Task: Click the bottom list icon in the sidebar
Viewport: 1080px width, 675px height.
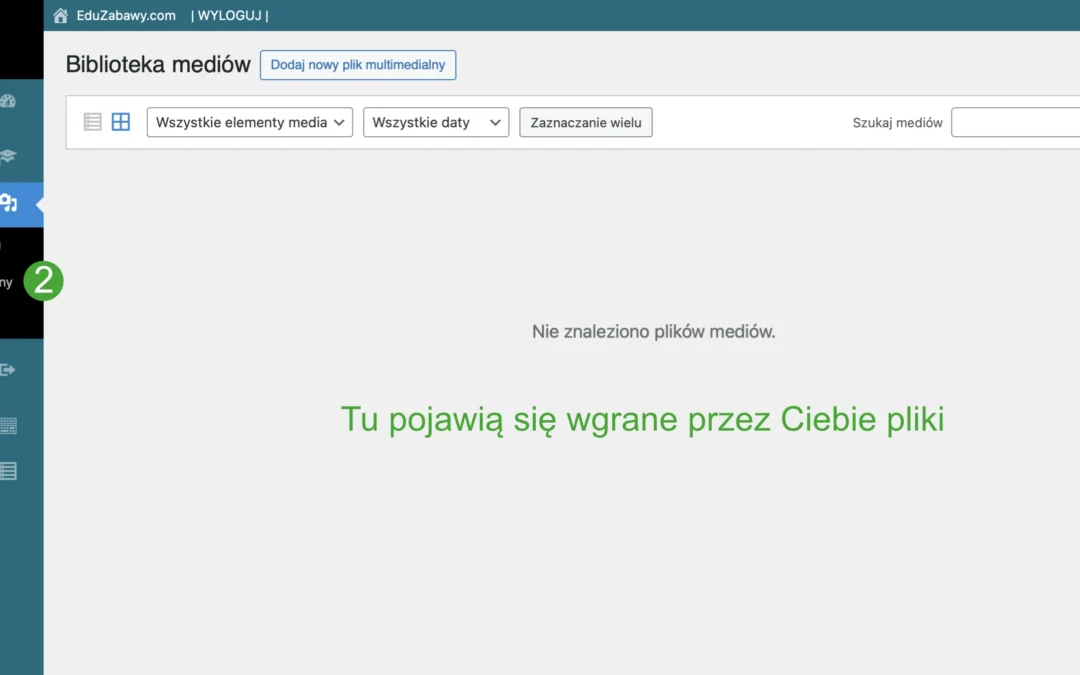Action: pos(9,470)
